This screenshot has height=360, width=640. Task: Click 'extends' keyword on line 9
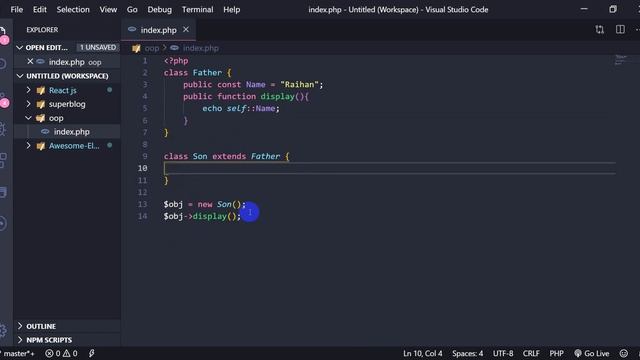(229, 156)
